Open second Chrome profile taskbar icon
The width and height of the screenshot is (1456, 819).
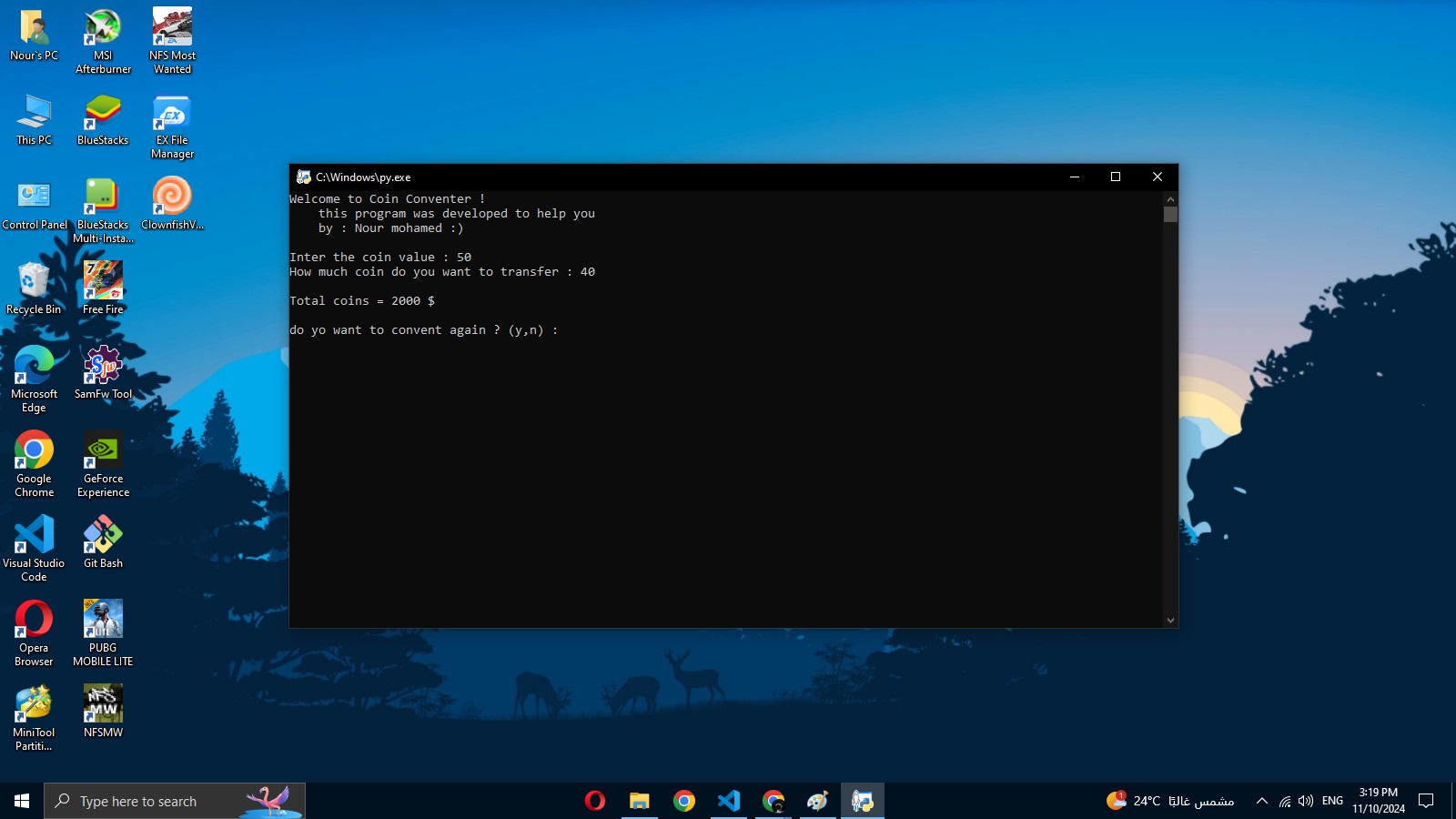tap(773, 801)
